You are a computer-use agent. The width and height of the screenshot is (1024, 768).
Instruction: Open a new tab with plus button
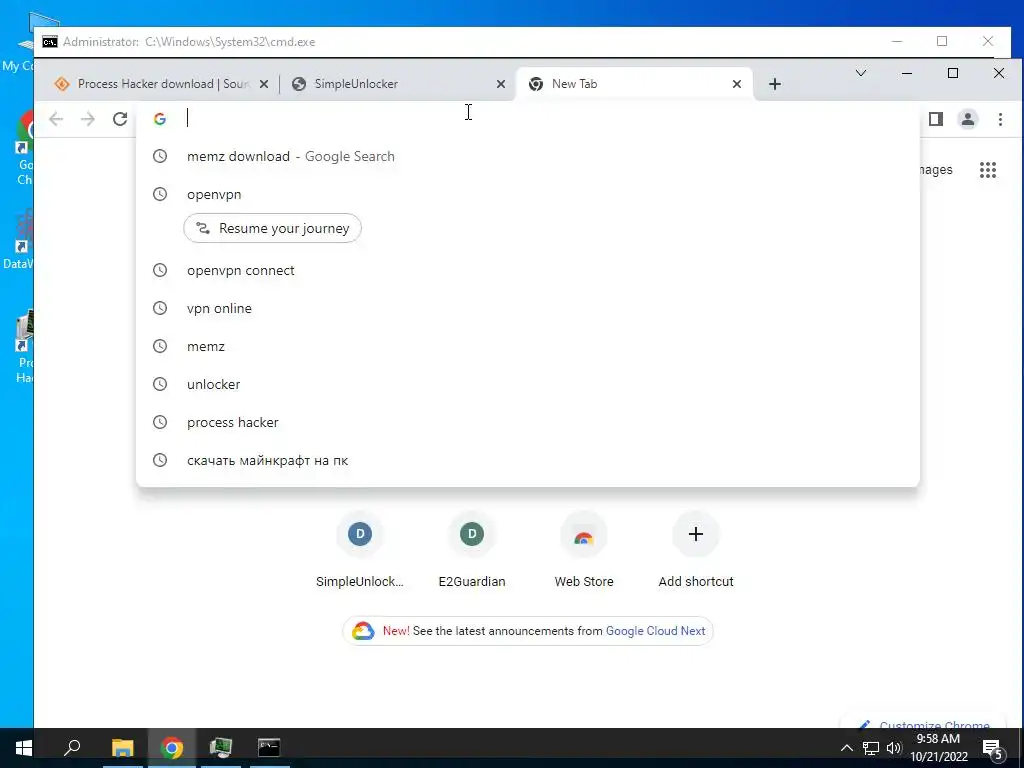[775, 84]
